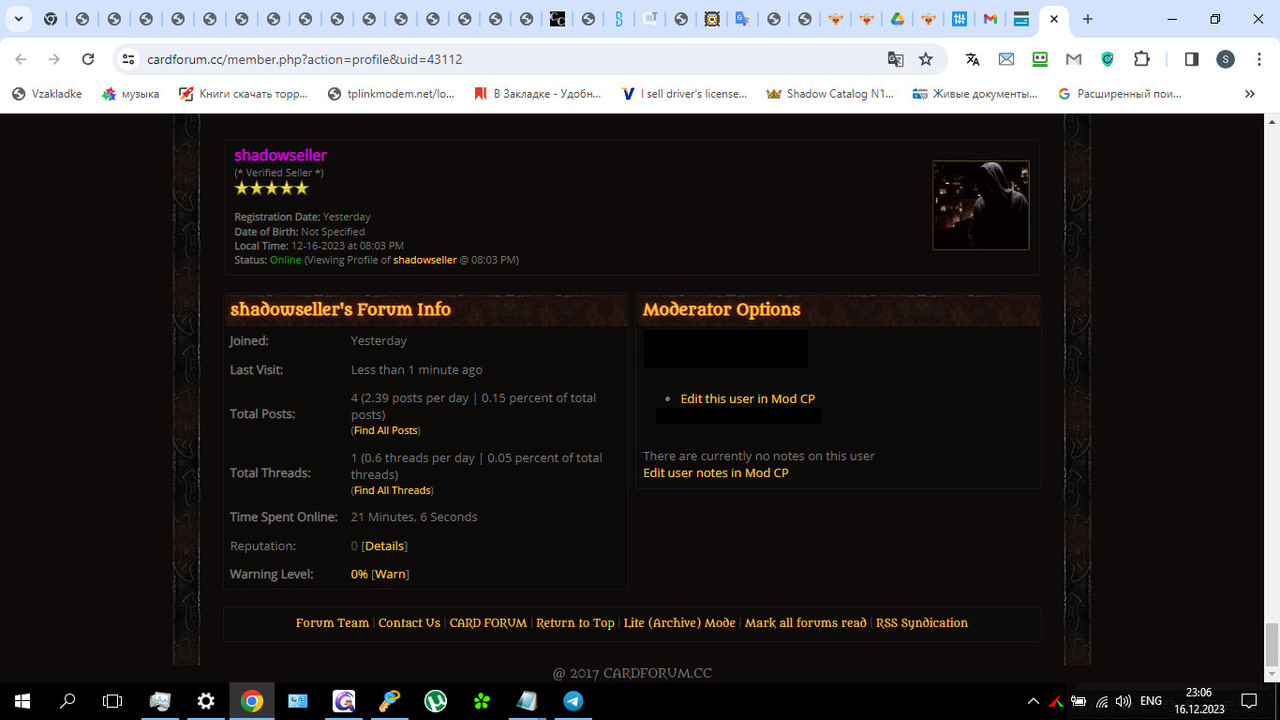The height and width of the screenshot is (720, 1280).
Task: Open Windows taskbar search magnifier
Action: 68,701
